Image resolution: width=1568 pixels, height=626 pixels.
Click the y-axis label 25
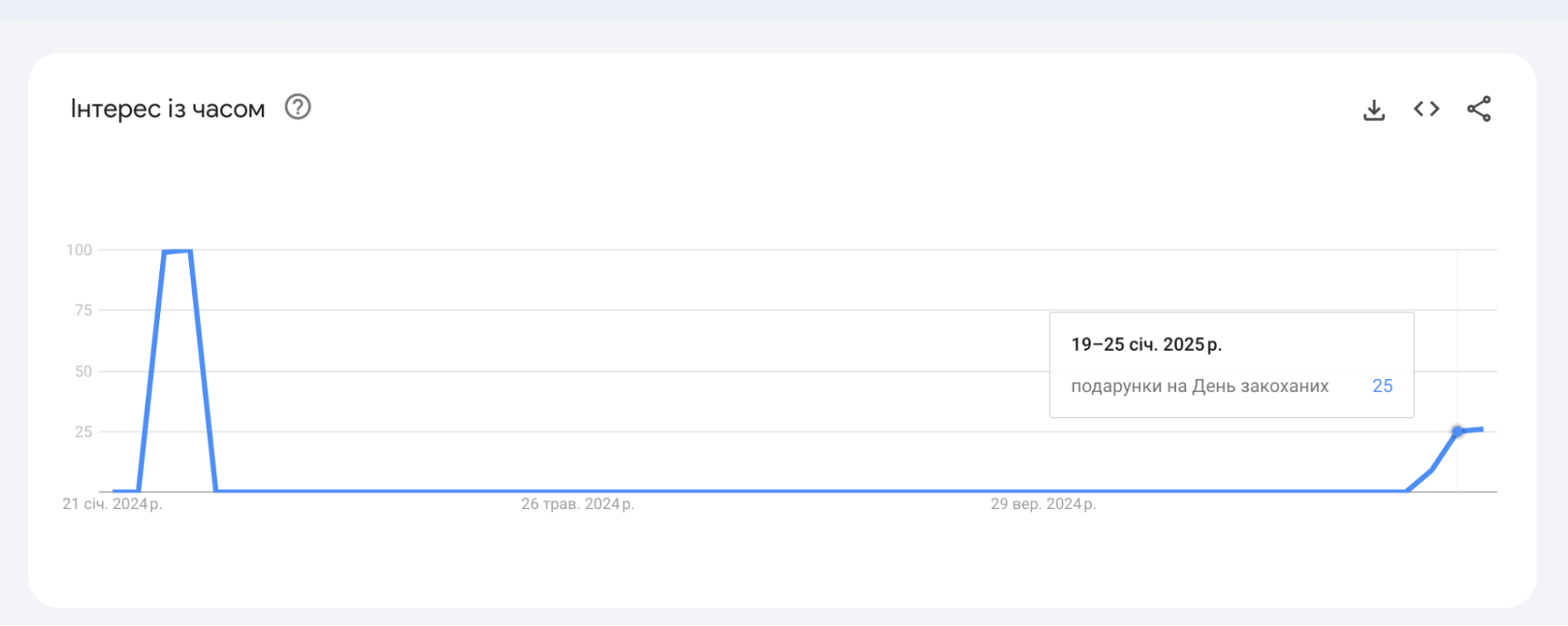[x=83, y=431]
